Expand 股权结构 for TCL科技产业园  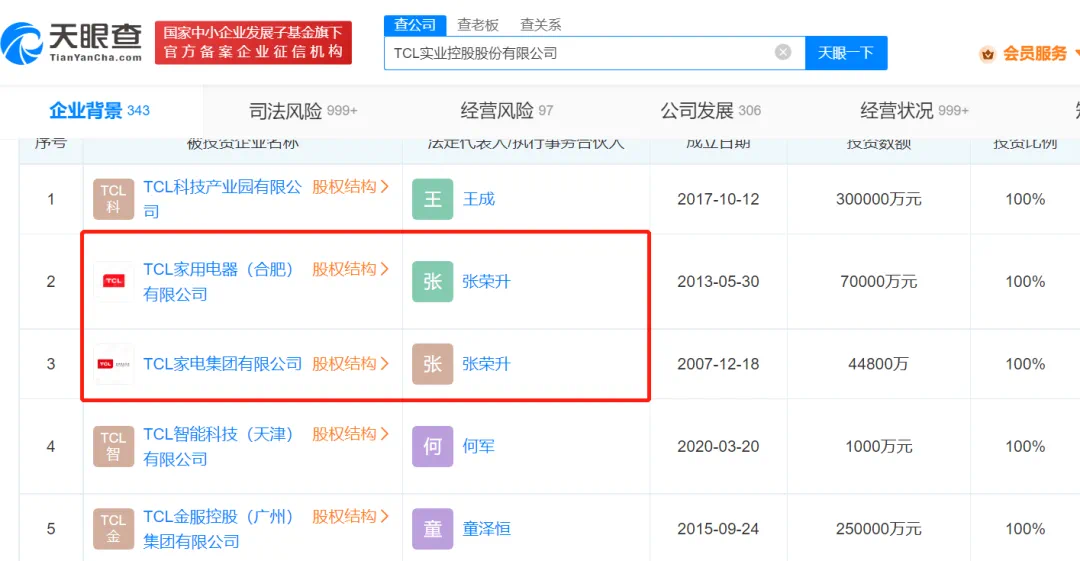(351, 187)
